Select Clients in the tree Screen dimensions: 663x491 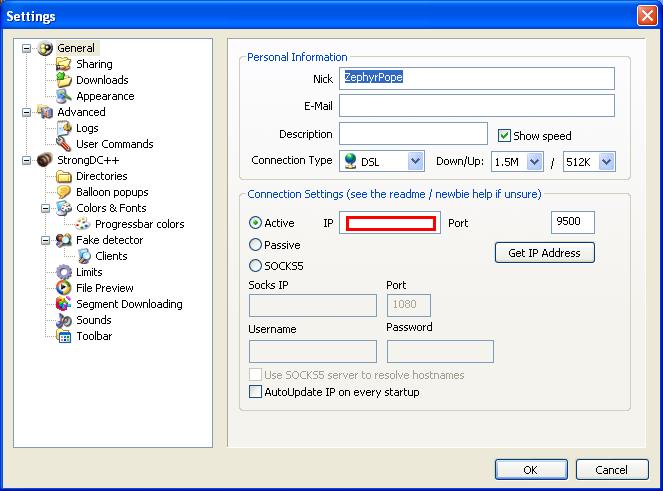coord(111,256)
